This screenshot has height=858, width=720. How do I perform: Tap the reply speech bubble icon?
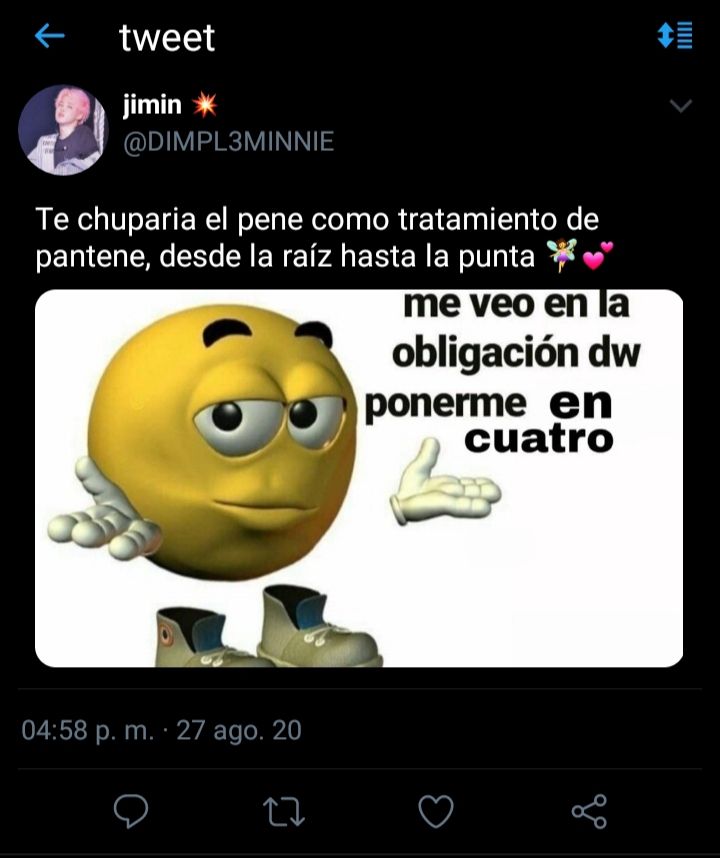[131, 810]
